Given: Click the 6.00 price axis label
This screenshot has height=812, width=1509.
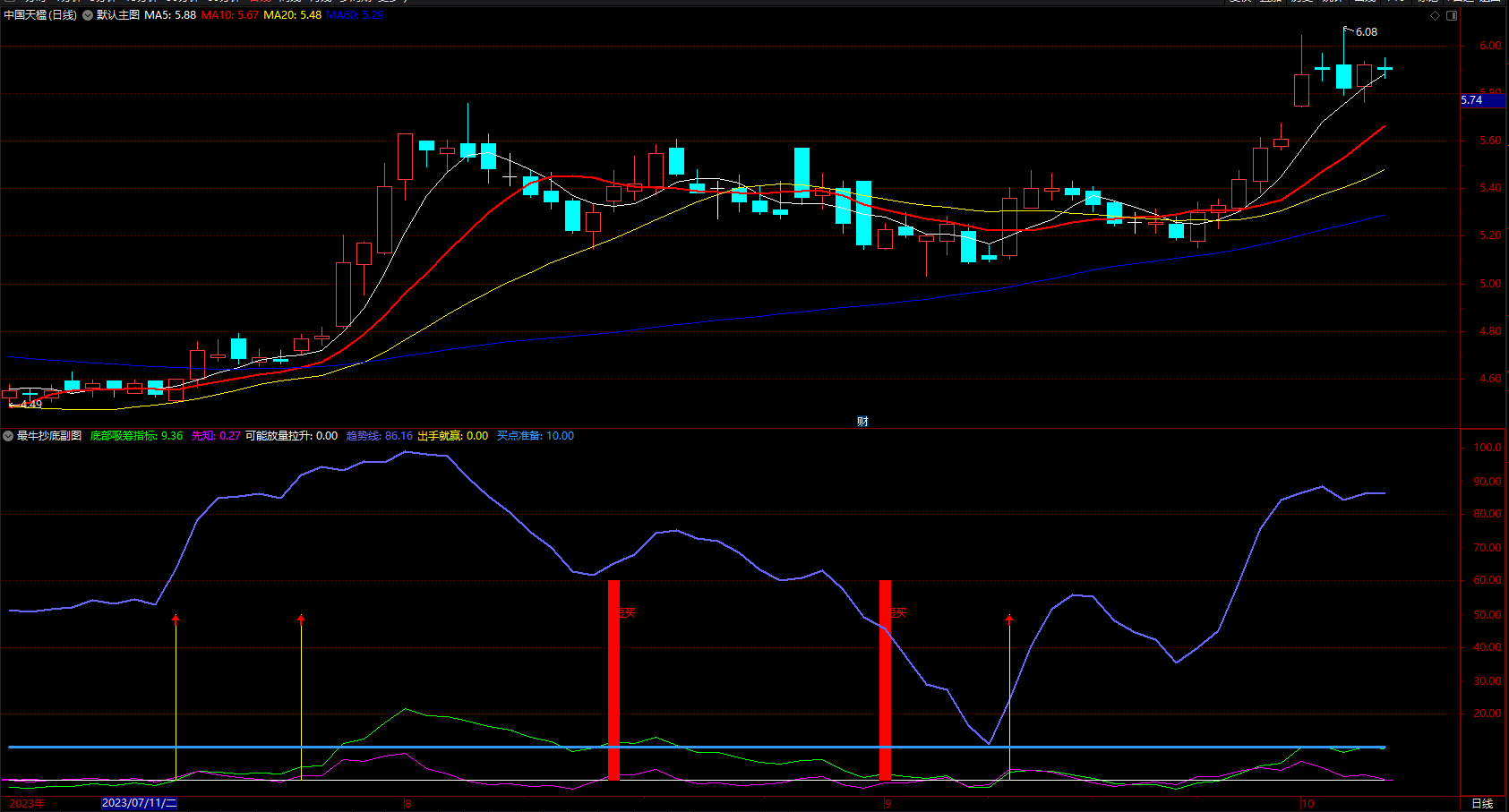Looking at the screenshot, I should (1490, 46).
